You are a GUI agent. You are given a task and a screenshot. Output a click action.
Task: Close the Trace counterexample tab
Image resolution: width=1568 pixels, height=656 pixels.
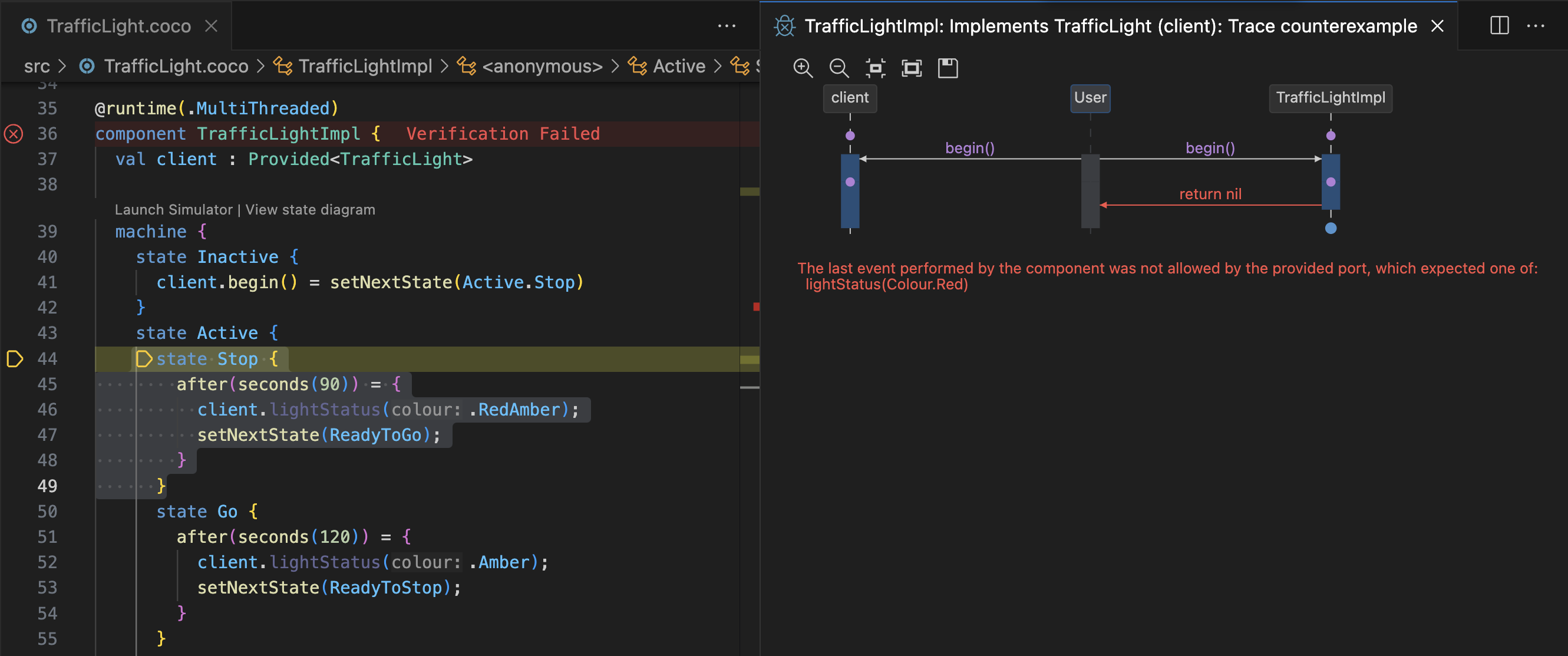tap(1437, 25)
